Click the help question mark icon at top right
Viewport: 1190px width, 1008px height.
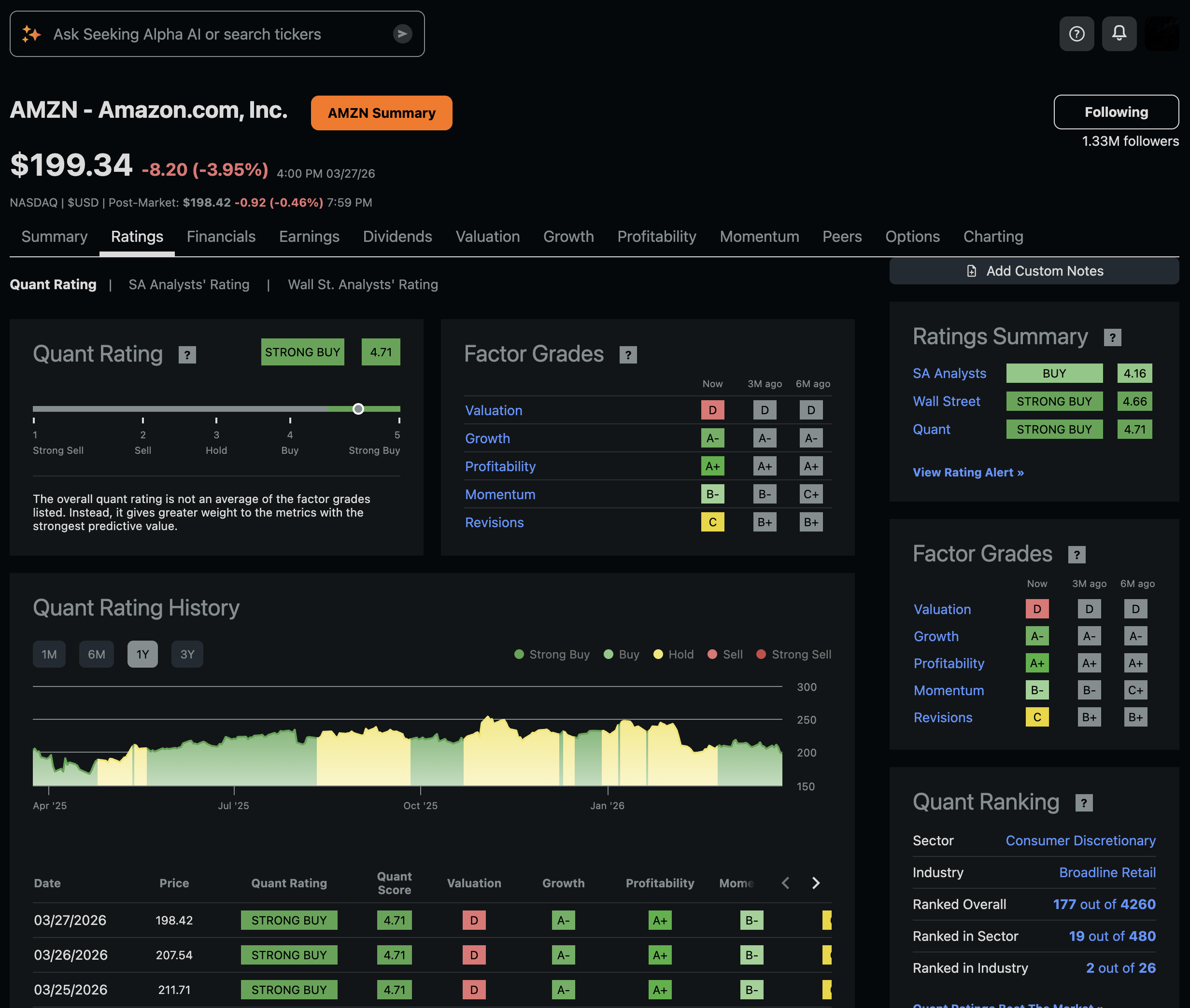pyautogui.click(x=1077, y=34)
